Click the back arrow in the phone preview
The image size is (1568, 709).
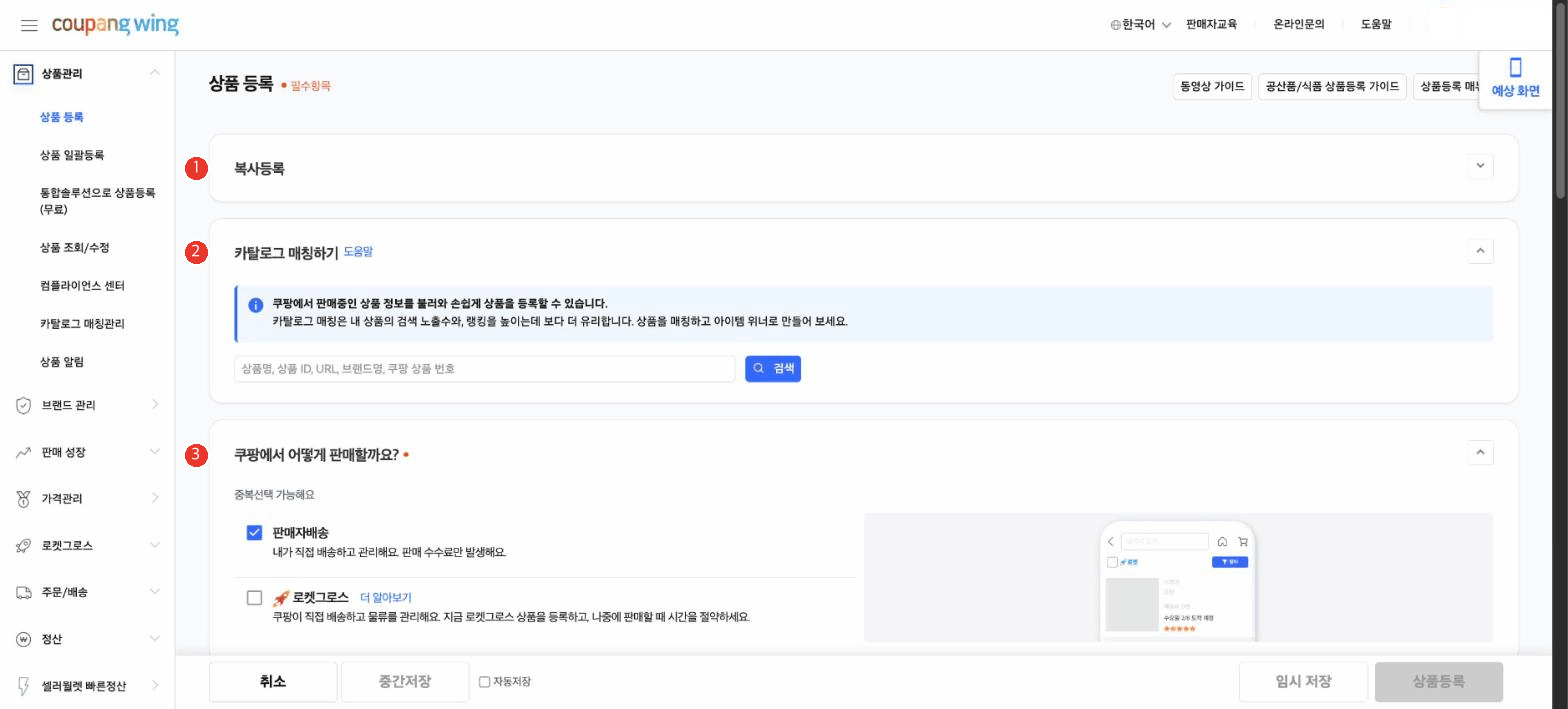tap(1111, 541)
